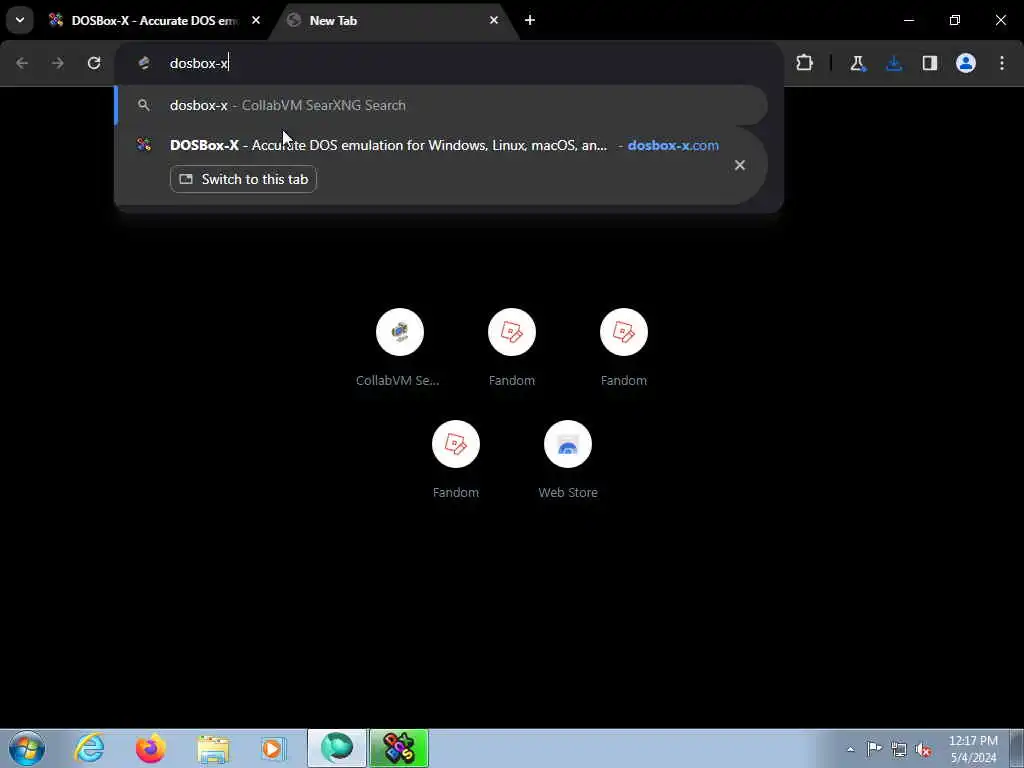Click the address bar containing dosbox-x
The image size is (1024, 768).
click(449, 63)
